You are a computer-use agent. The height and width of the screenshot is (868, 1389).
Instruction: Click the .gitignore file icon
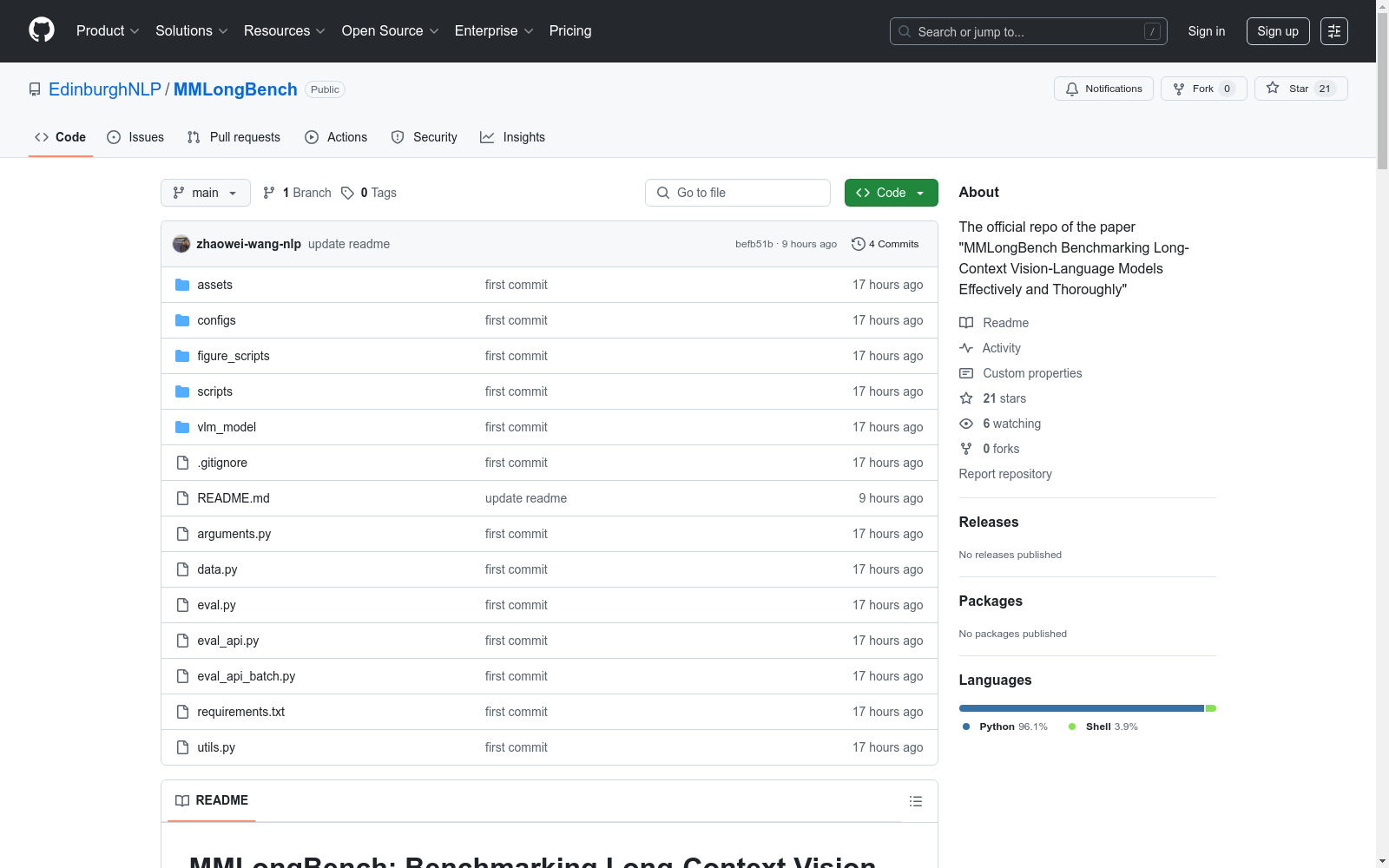click(182, 463)
